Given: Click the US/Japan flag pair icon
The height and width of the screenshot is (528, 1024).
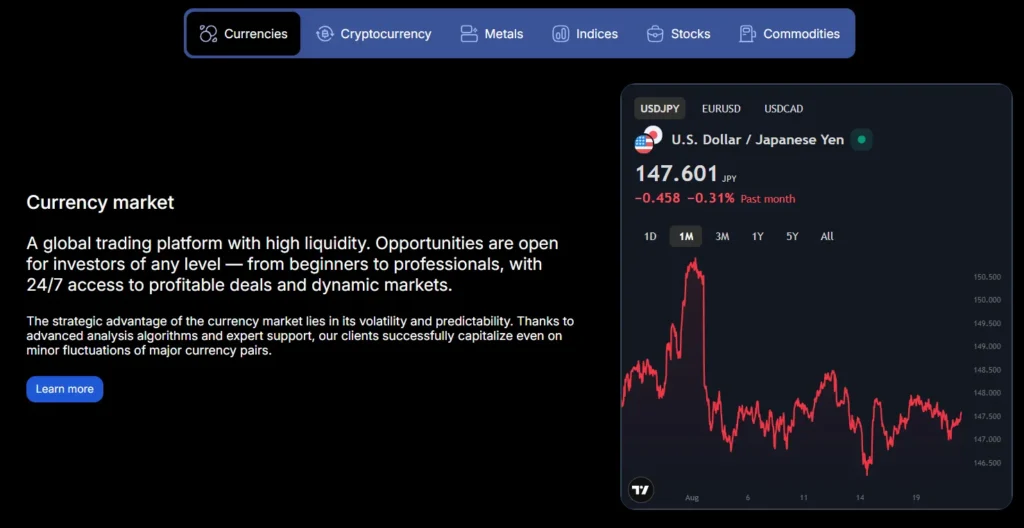Looking at the screenshot, I should coord(648,140).
